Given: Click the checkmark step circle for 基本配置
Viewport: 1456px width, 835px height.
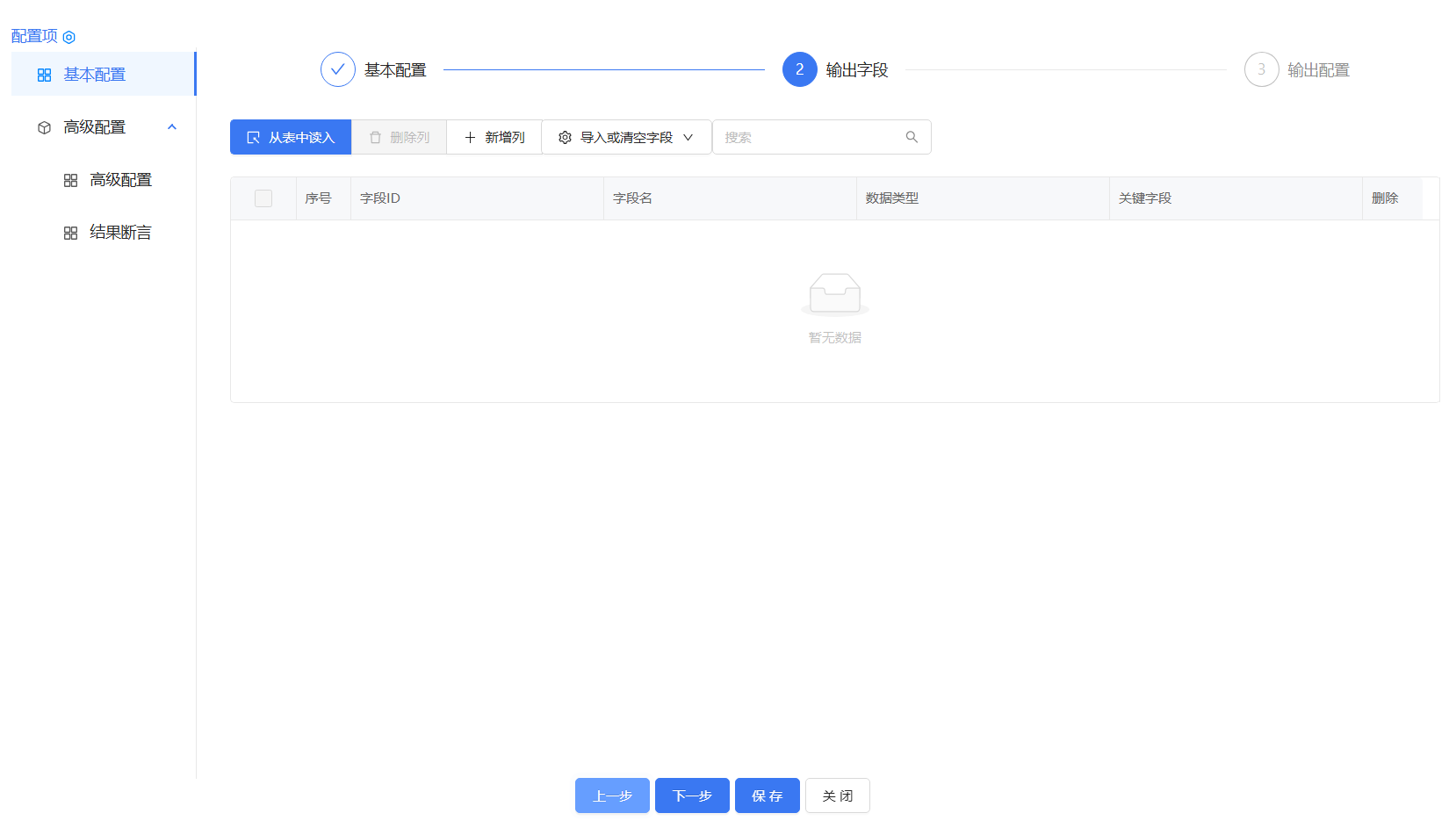Looking at the screenshot, I should 338,69.
